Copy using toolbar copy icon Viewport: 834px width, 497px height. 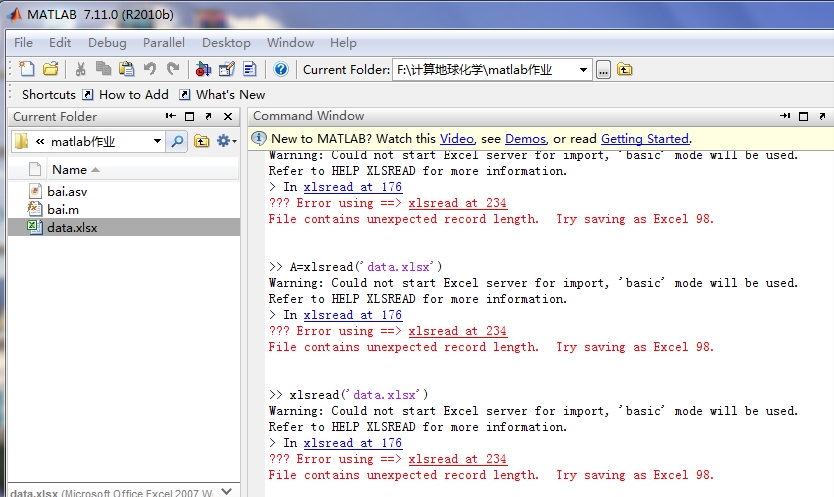coord(103,69)
